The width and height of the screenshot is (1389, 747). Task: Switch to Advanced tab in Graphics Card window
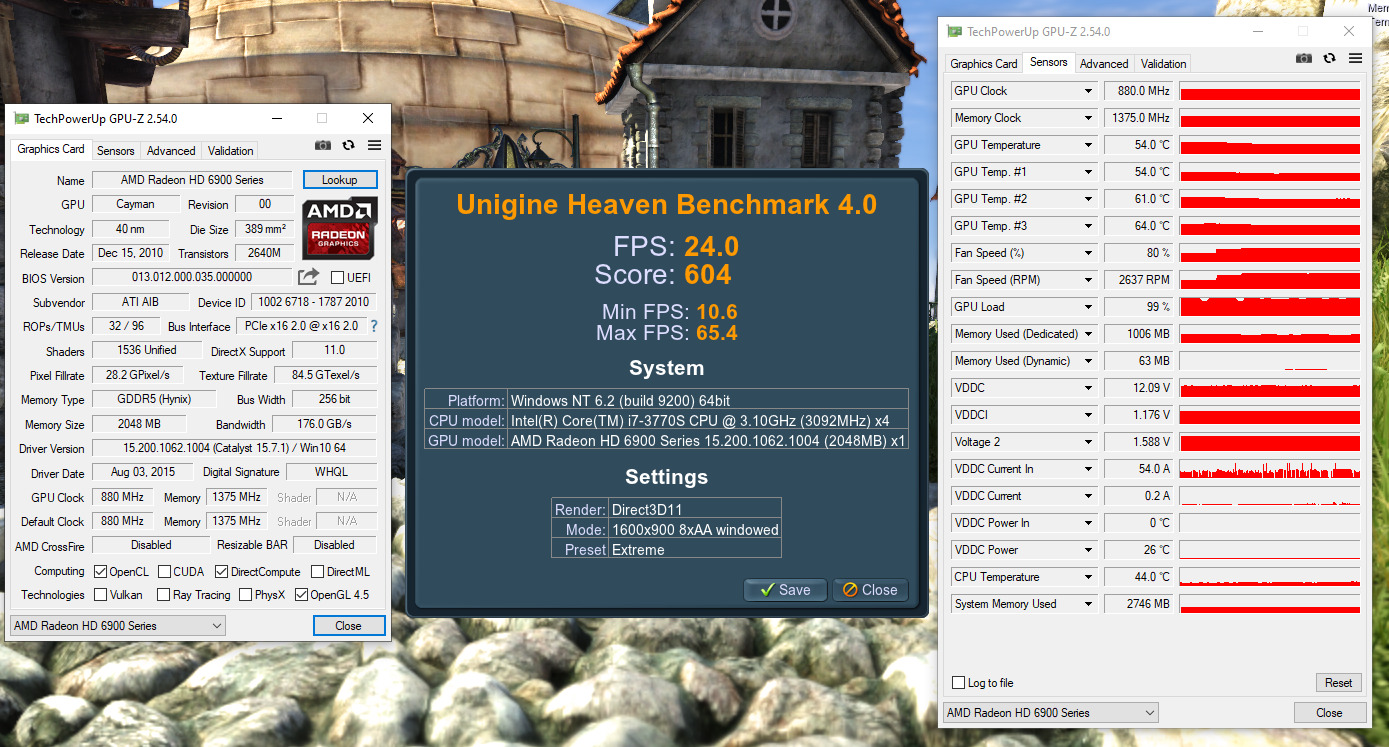(171, 151)
